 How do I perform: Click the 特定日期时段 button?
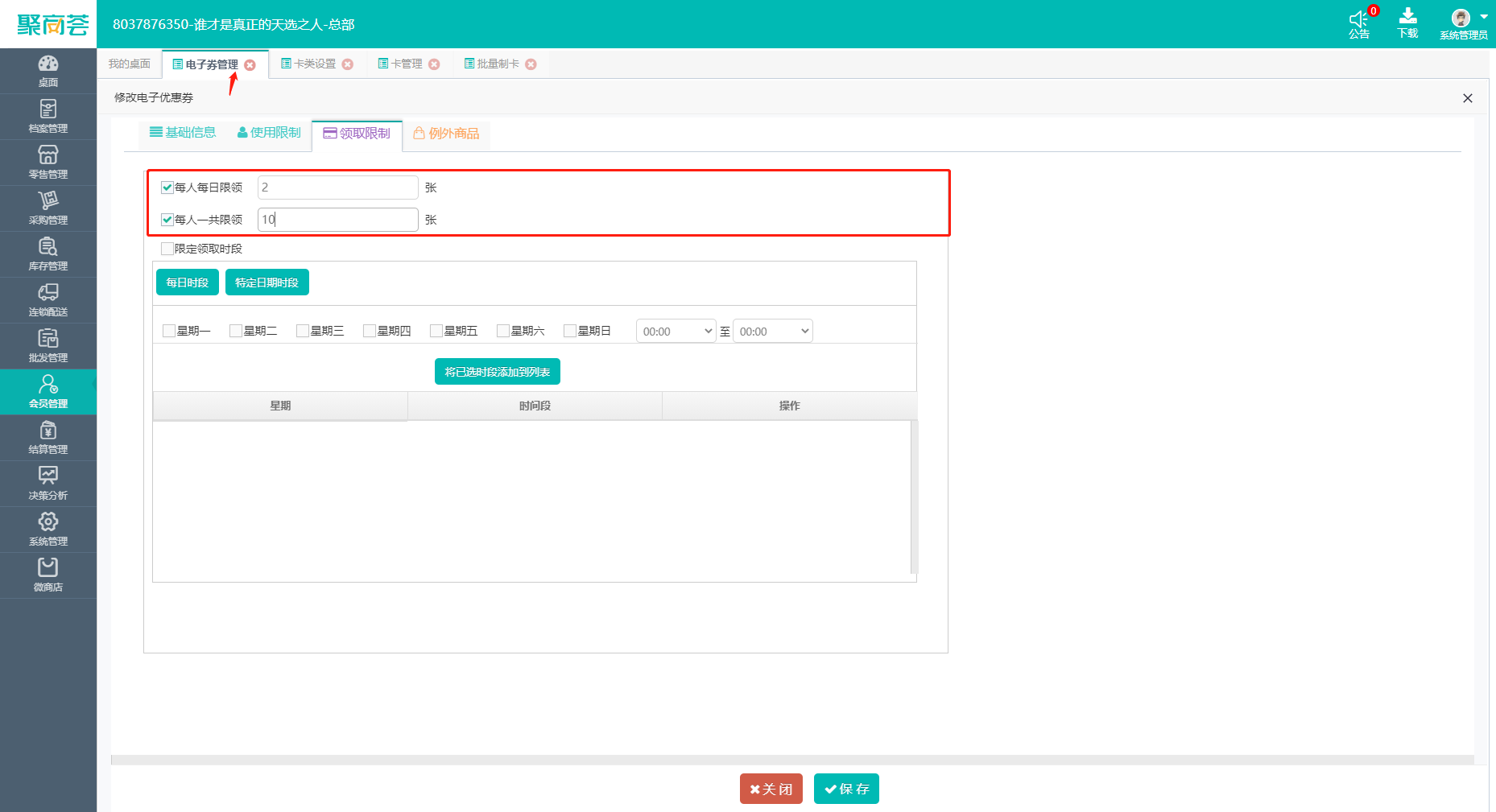[x=267, y=282]
